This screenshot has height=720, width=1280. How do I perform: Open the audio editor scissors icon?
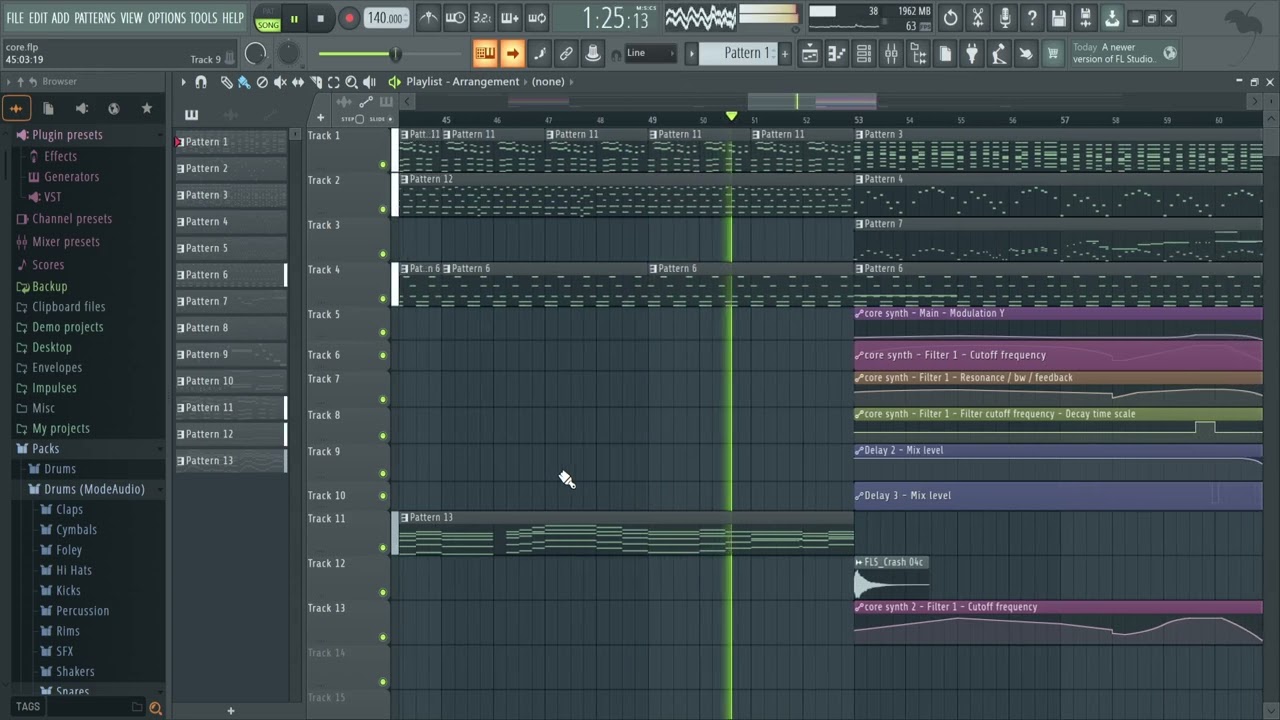[x=977, y=18]
